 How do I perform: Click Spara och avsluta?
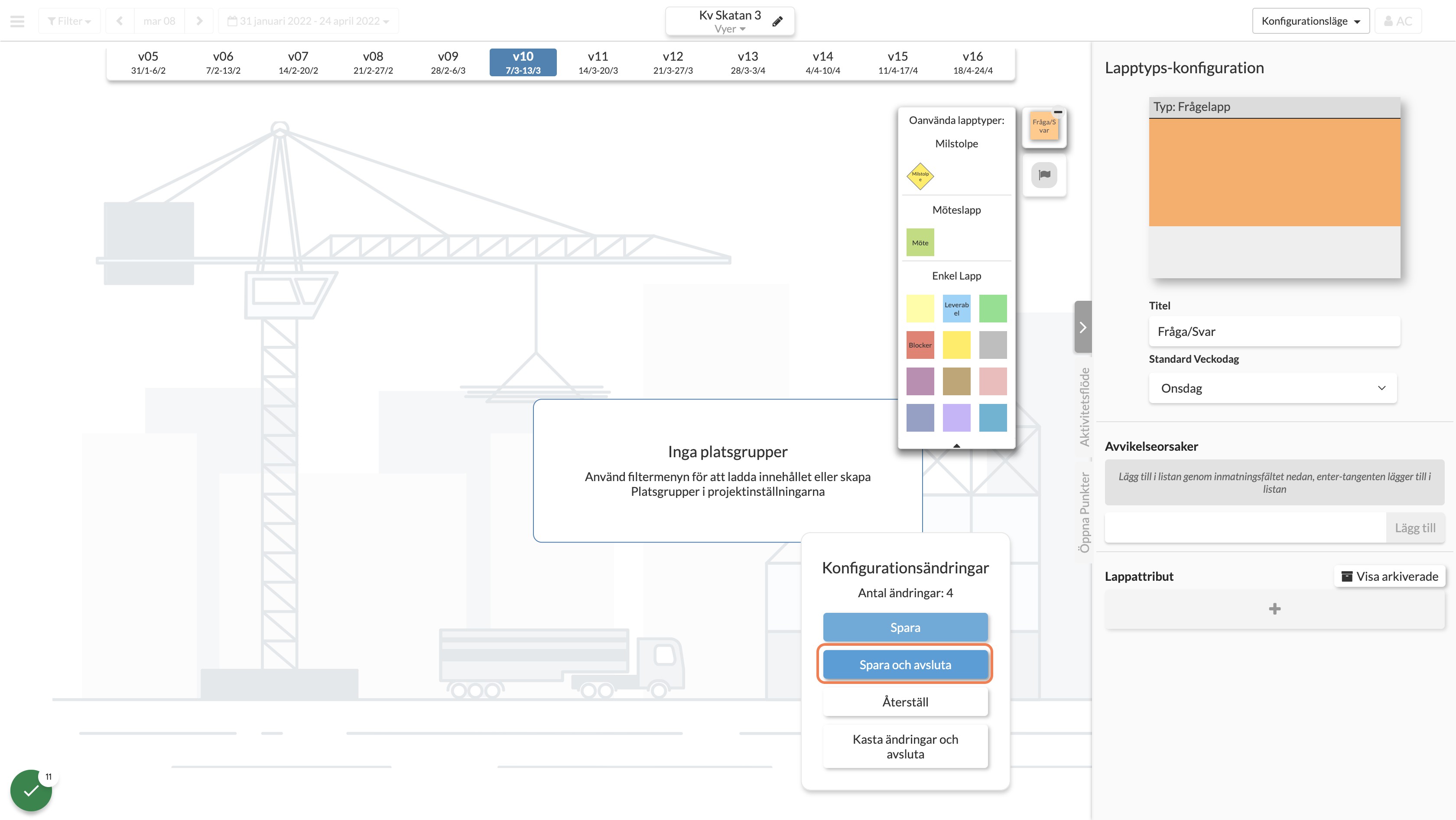pos(905,664)
